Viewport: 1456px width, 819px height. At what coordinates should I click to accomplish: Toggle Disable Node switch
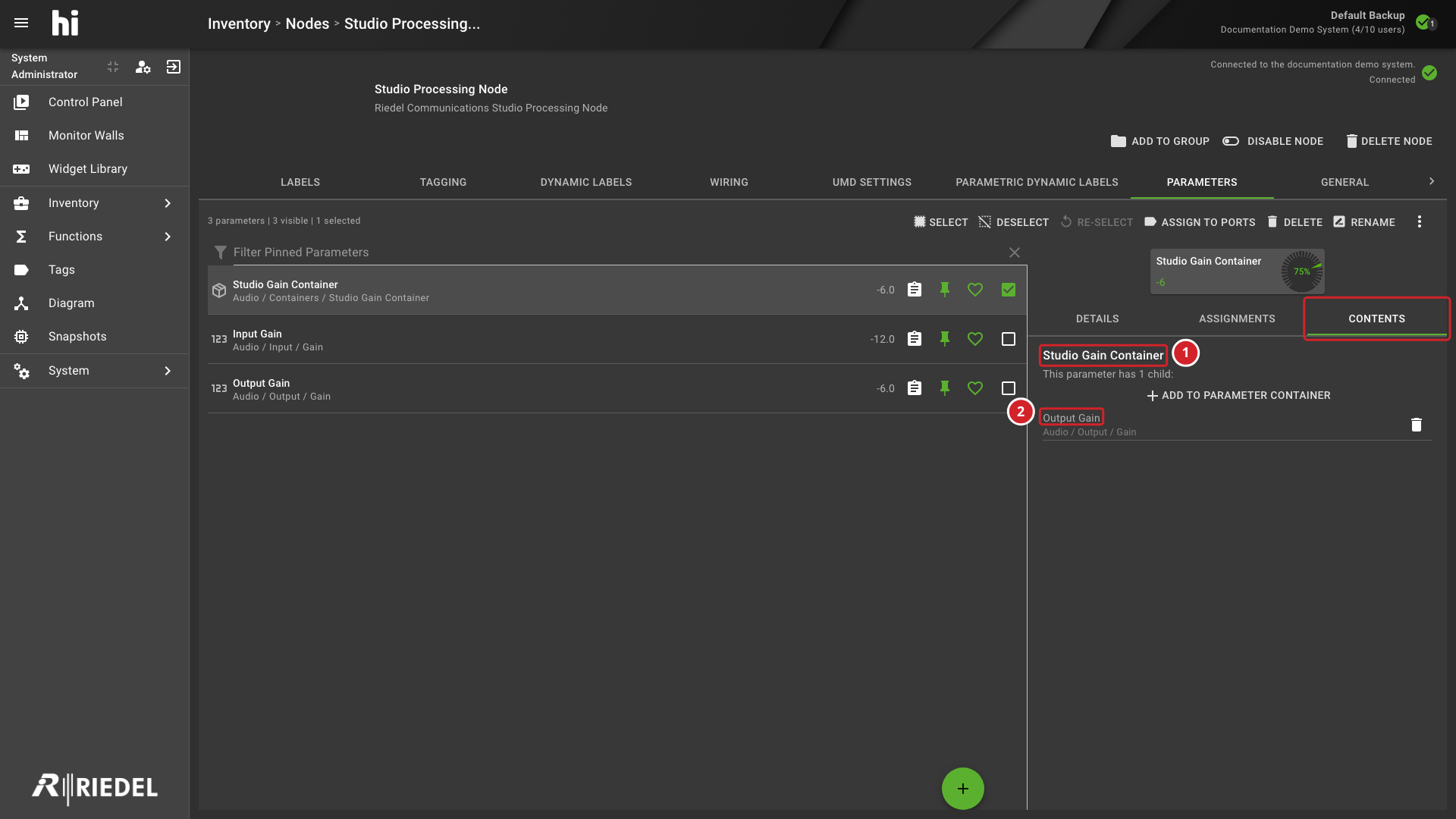click(1272, 141)
